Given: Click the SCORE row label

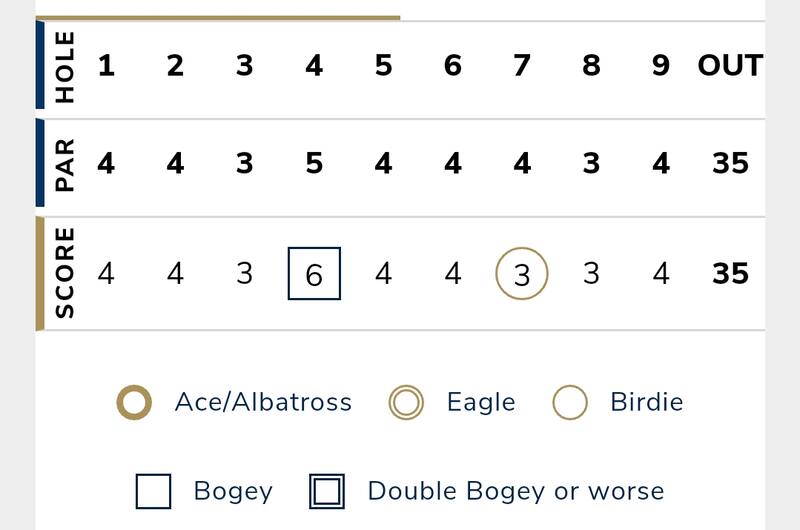Looking at the screenshot, I should pos(66,273).
